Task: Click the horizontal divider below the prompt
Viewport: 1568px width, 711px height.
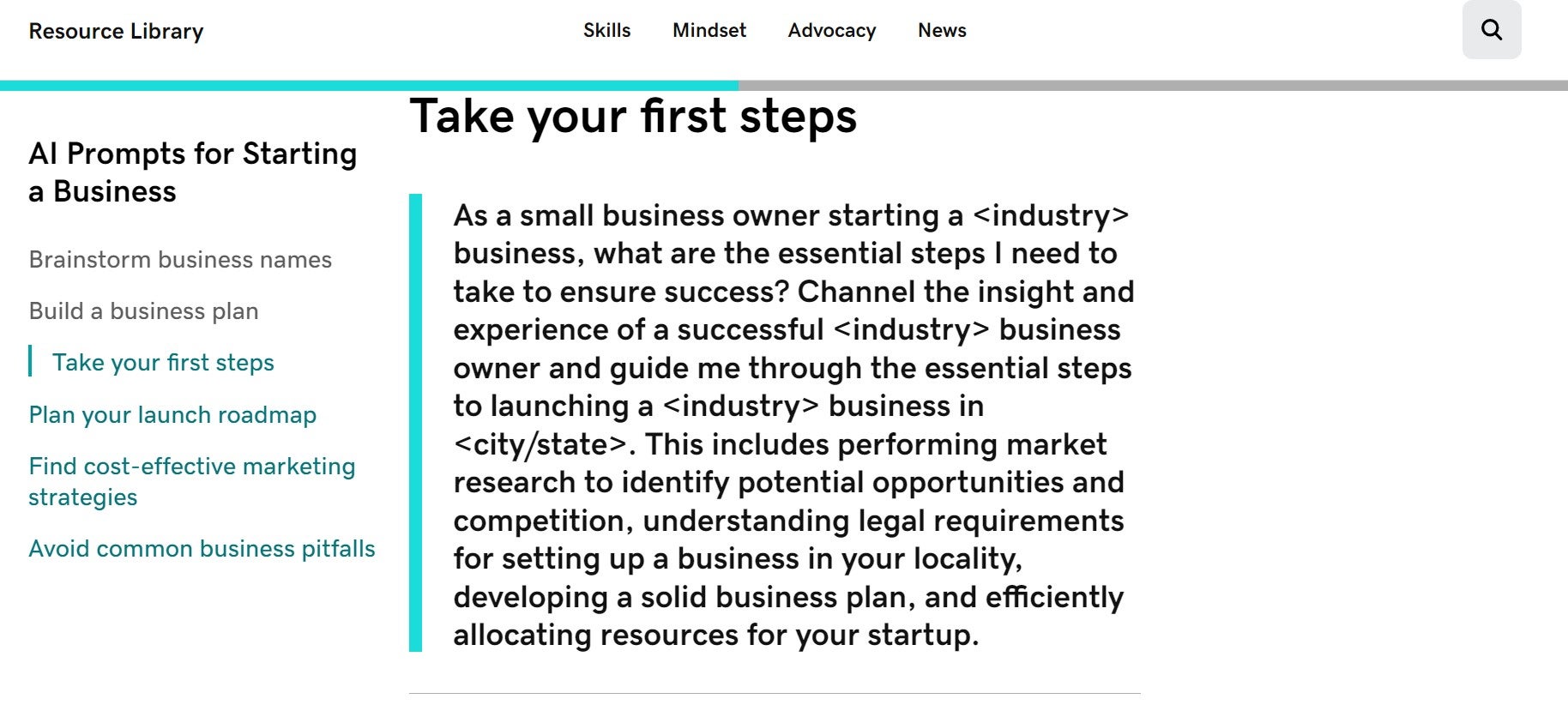Action: point(775,693)
